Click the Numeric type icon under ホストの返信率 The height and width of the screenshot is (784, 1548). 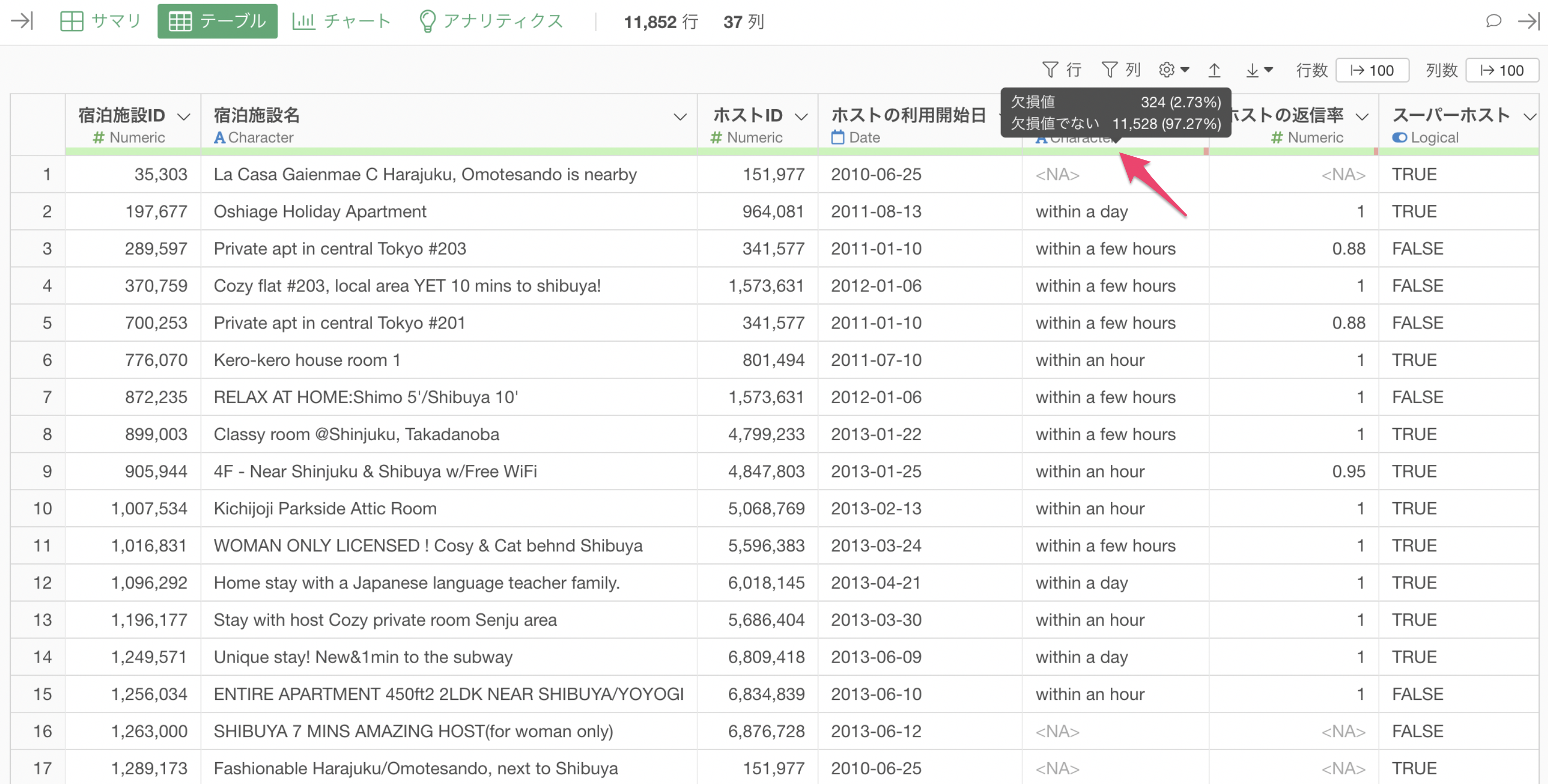(x=1277, y=137)
